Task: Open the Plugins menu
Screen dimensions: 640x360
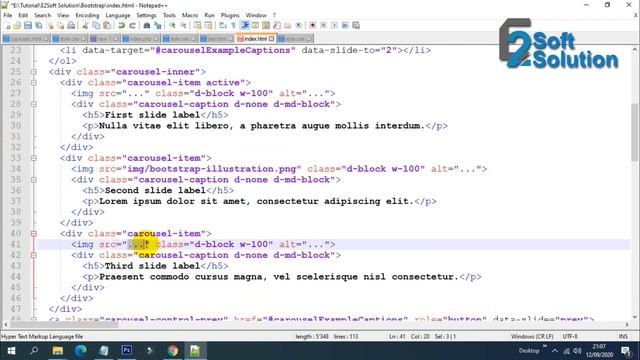Action: click(x=230, y=15)
